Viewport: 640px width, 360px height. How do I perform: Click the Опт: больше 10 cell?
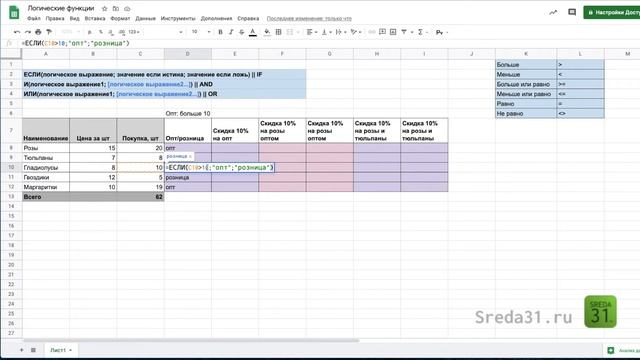click(188, 113)
